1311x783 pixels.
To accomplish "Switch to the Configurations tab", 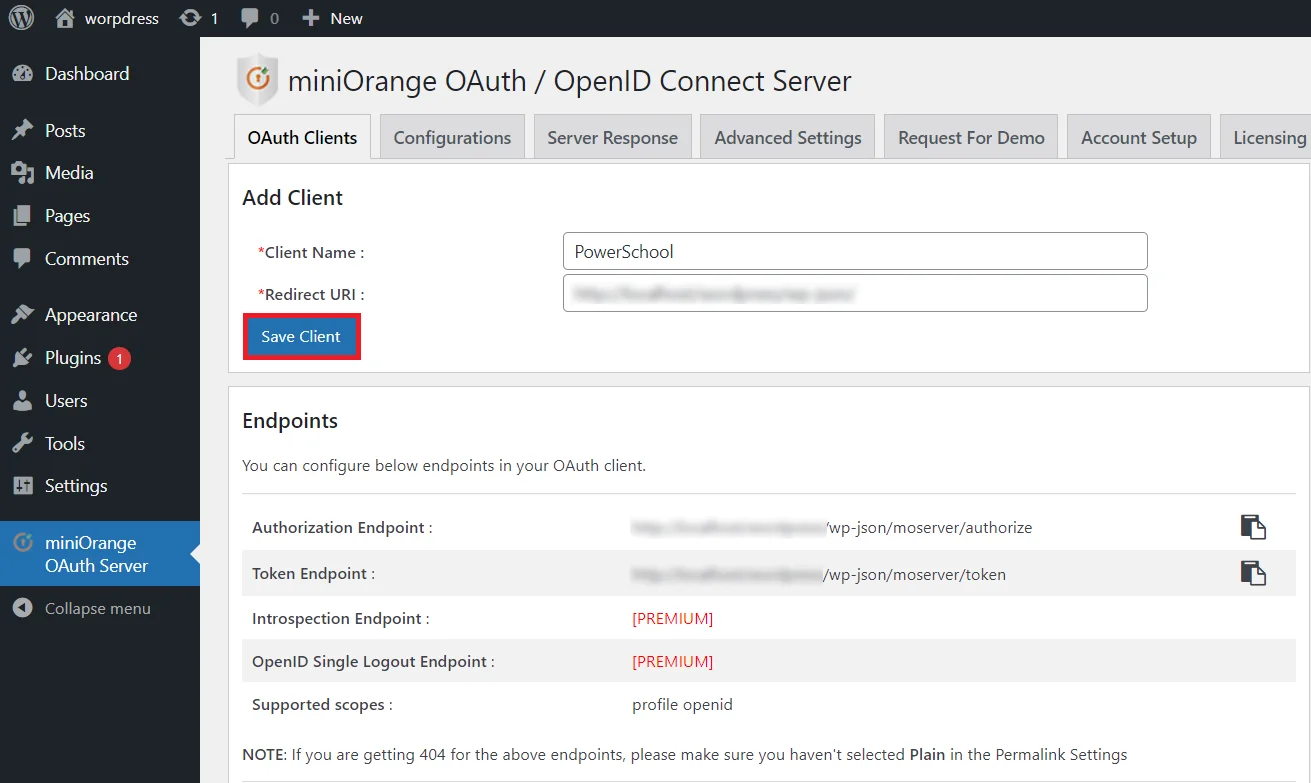I will 452,138.
